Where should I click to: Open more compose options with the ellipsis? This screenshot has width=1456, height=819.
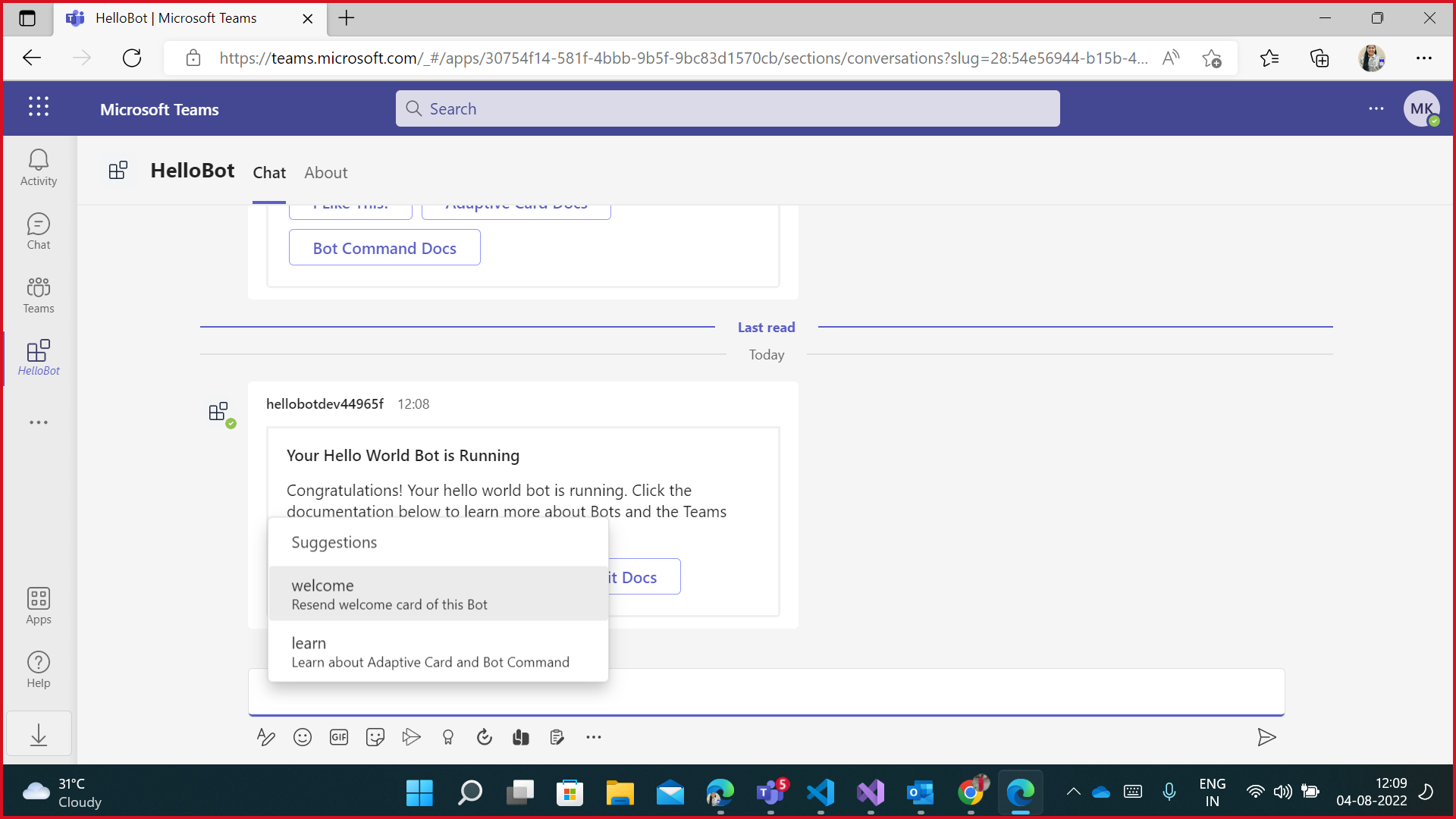coord(594,736)
